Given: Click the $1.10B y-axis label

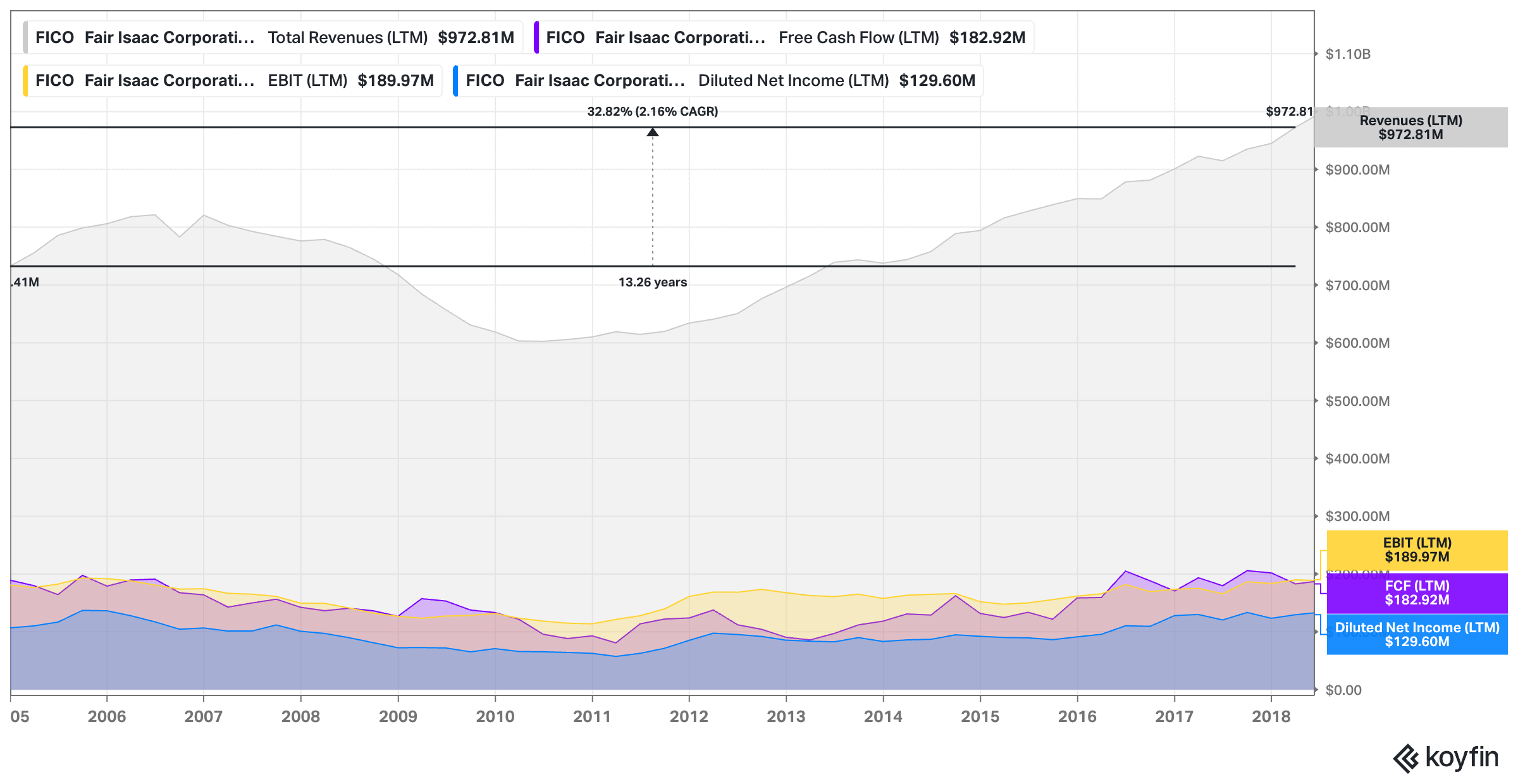Looking at the screenshot, I should [1348, 54].
